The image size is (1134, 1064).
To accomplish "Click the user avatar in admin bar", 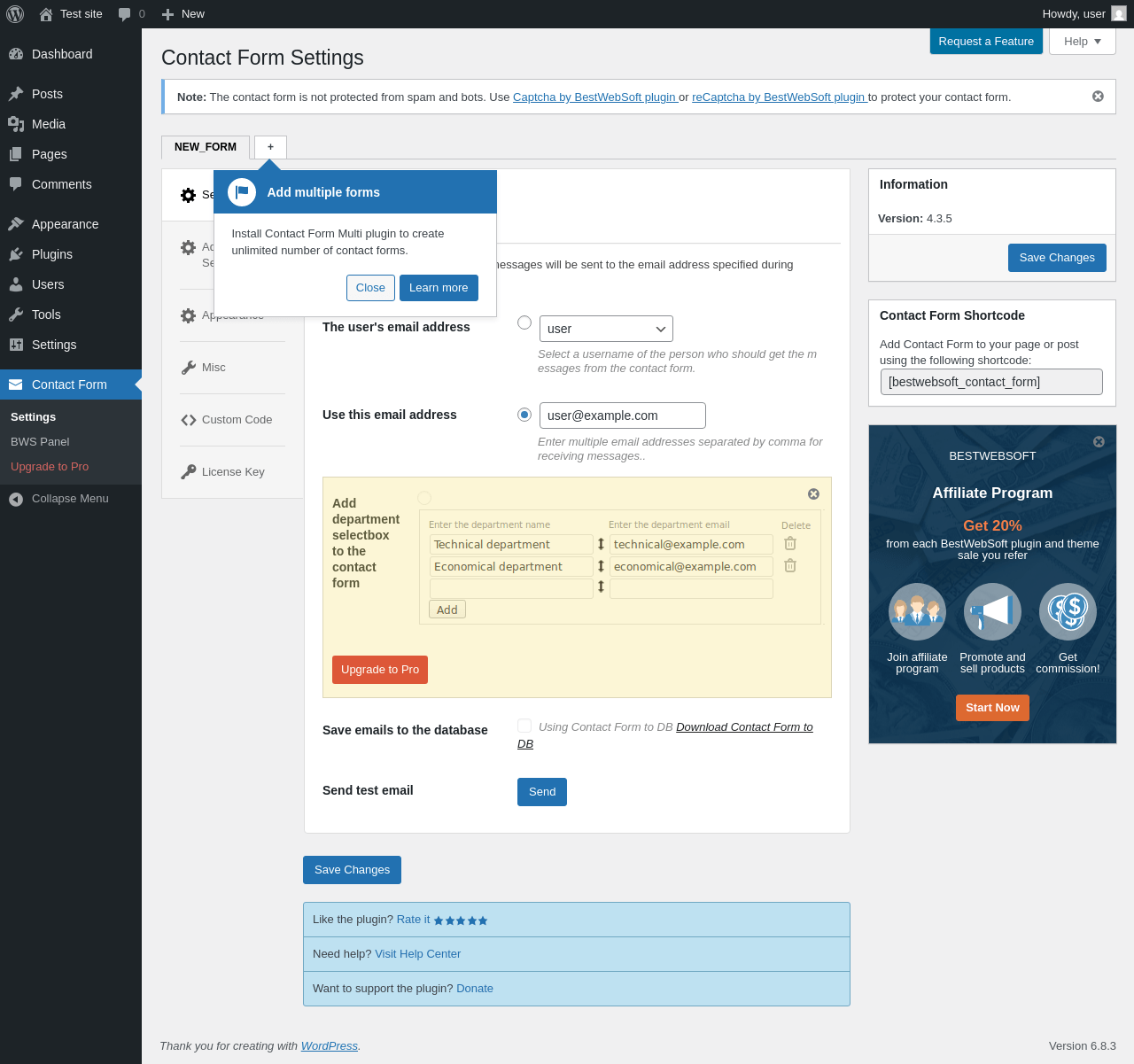I will pos(1119,13).
